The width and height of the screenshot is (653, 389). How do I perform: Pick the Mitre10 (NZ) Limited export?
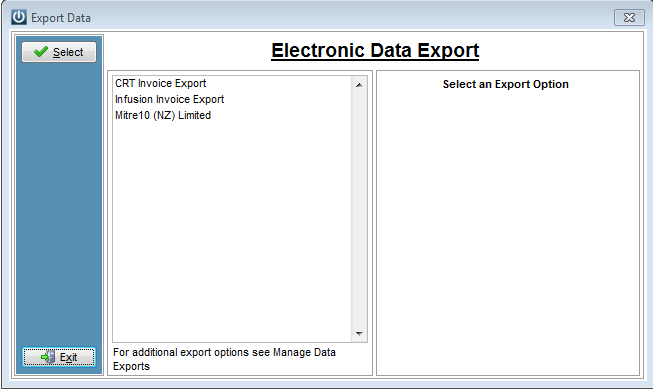coord(163,115)
